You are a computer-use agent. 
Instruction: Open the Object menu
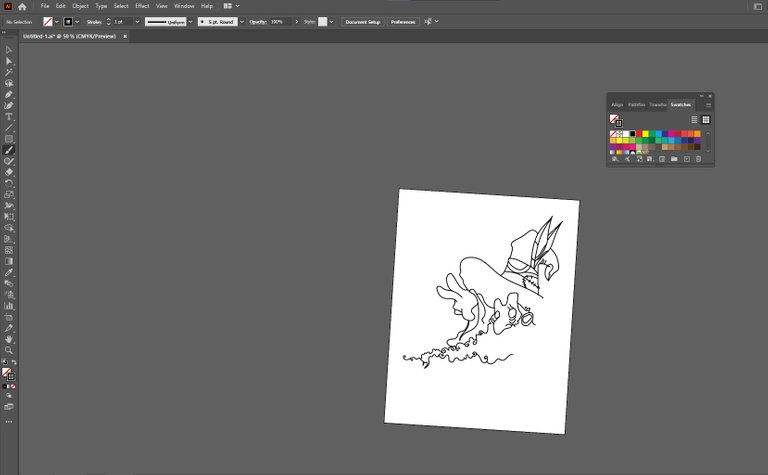80,6
